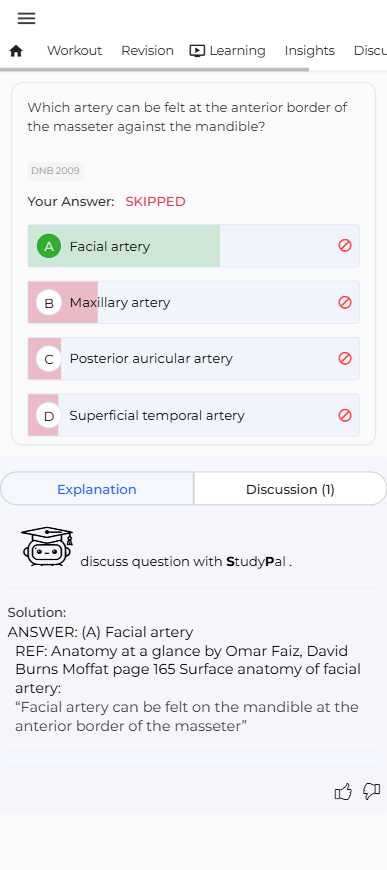This screenshot has height=870, width=387.
Task: Click the thumbs down icon
Action: point(371,791)
